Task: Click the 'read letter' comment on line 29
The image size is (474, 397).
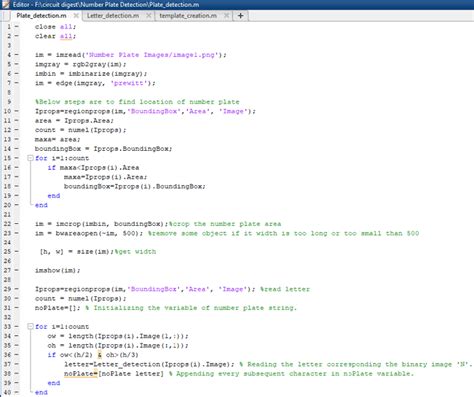Action: (285, 289)
